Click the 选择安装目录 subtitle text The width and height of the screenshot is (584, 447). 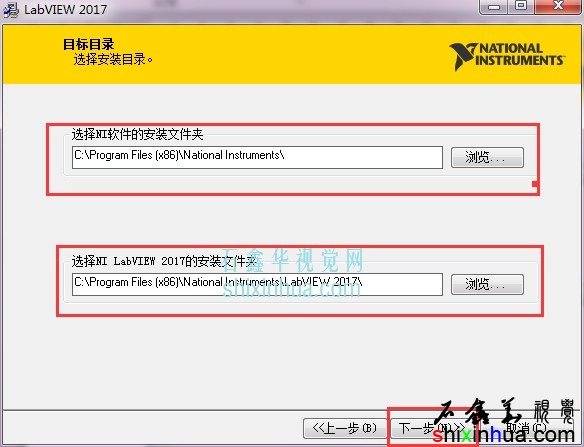113,59
